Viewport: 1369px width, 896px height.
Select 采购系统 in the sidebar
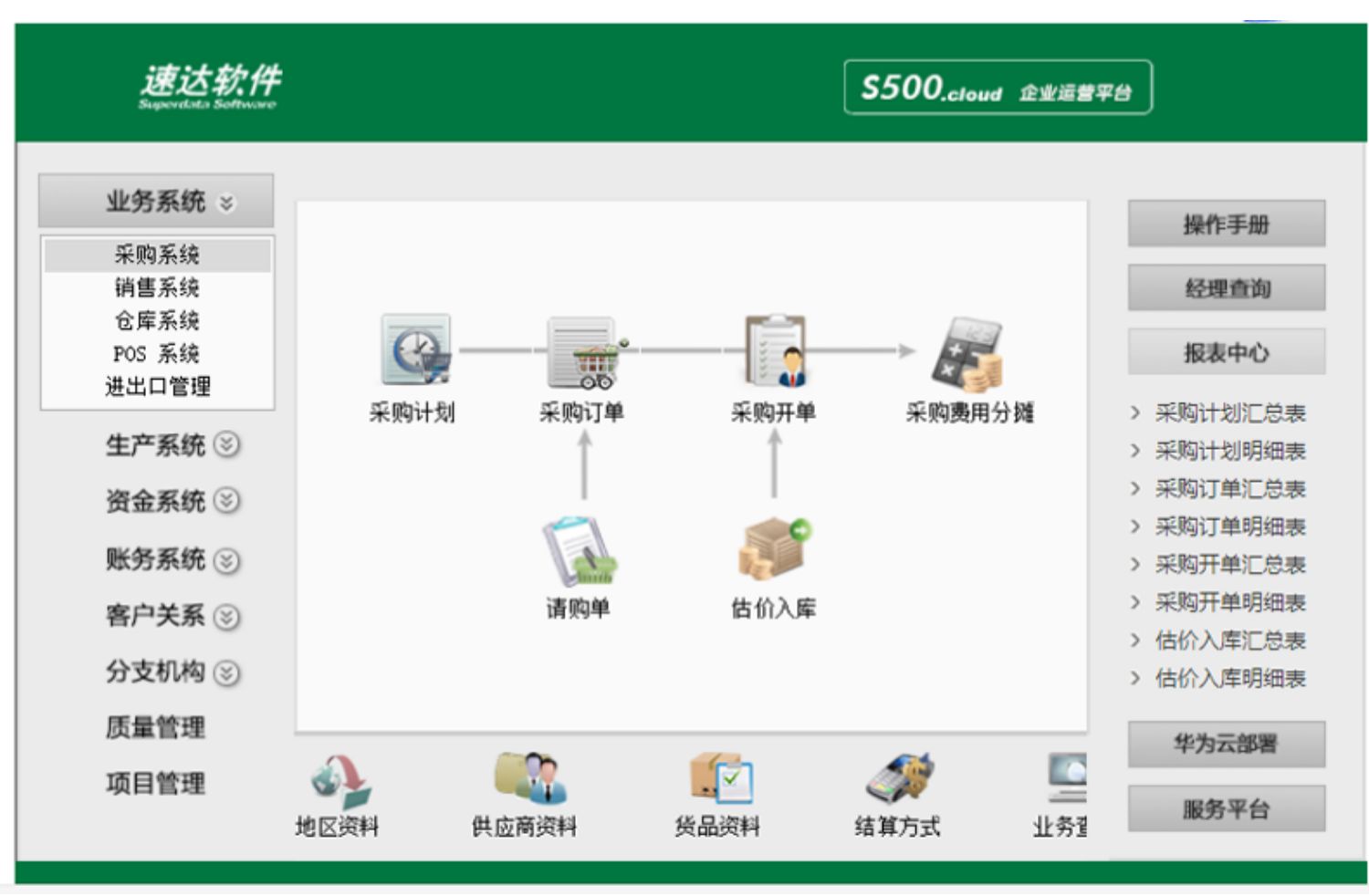click(x=157, y=255)
